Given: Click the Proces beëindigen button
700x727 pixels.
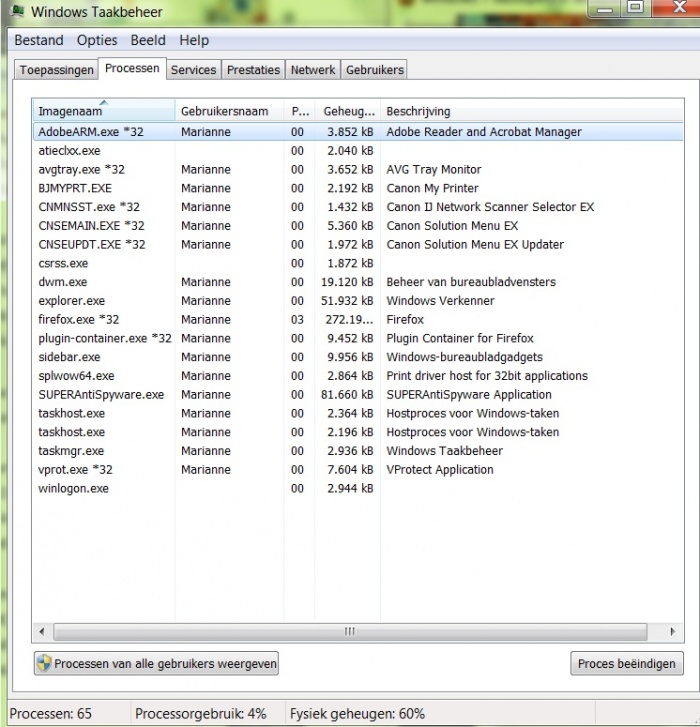Looking at the screenshot, I should point(627,663).
